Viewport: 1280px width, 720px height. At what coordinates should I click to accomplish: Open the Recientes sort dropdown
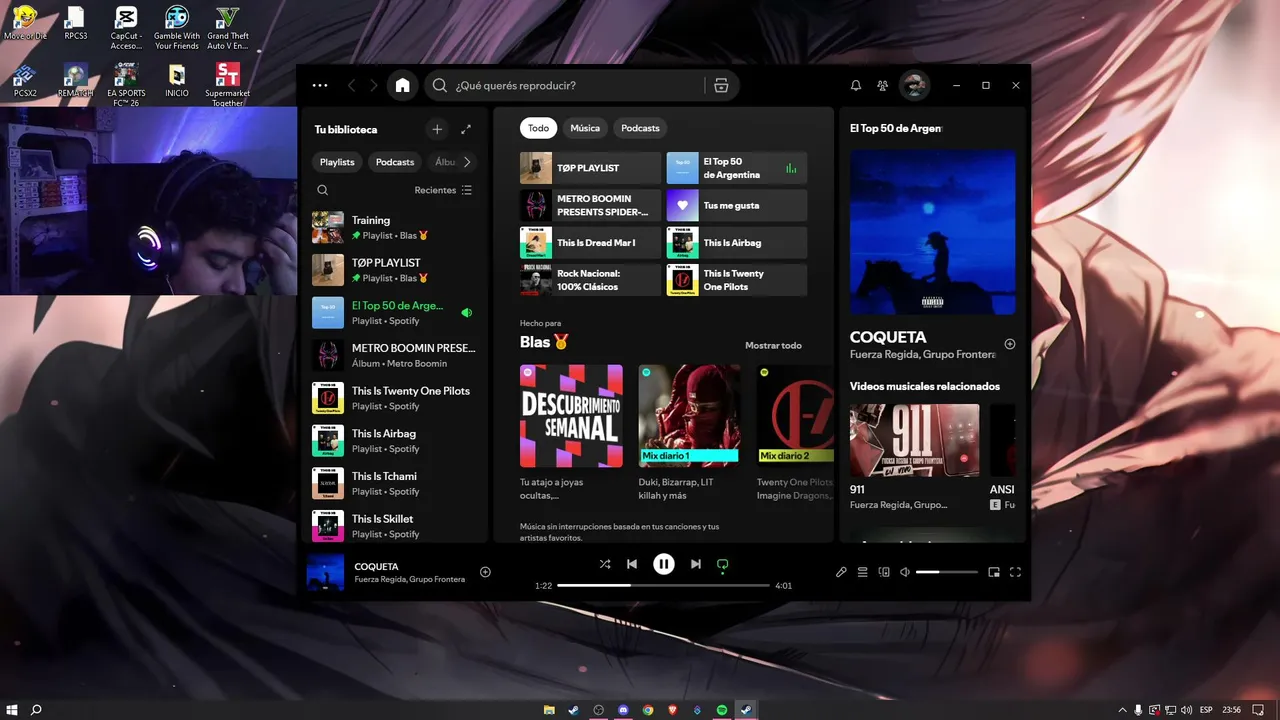[443, 190]
